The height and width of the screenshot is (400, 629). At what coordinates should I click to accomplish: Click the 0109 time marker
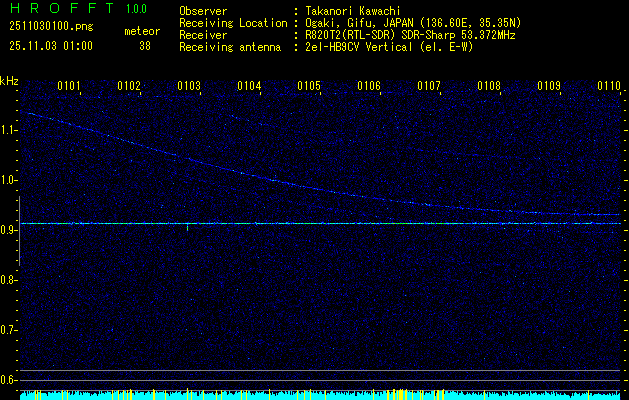[x=549, y=86]
